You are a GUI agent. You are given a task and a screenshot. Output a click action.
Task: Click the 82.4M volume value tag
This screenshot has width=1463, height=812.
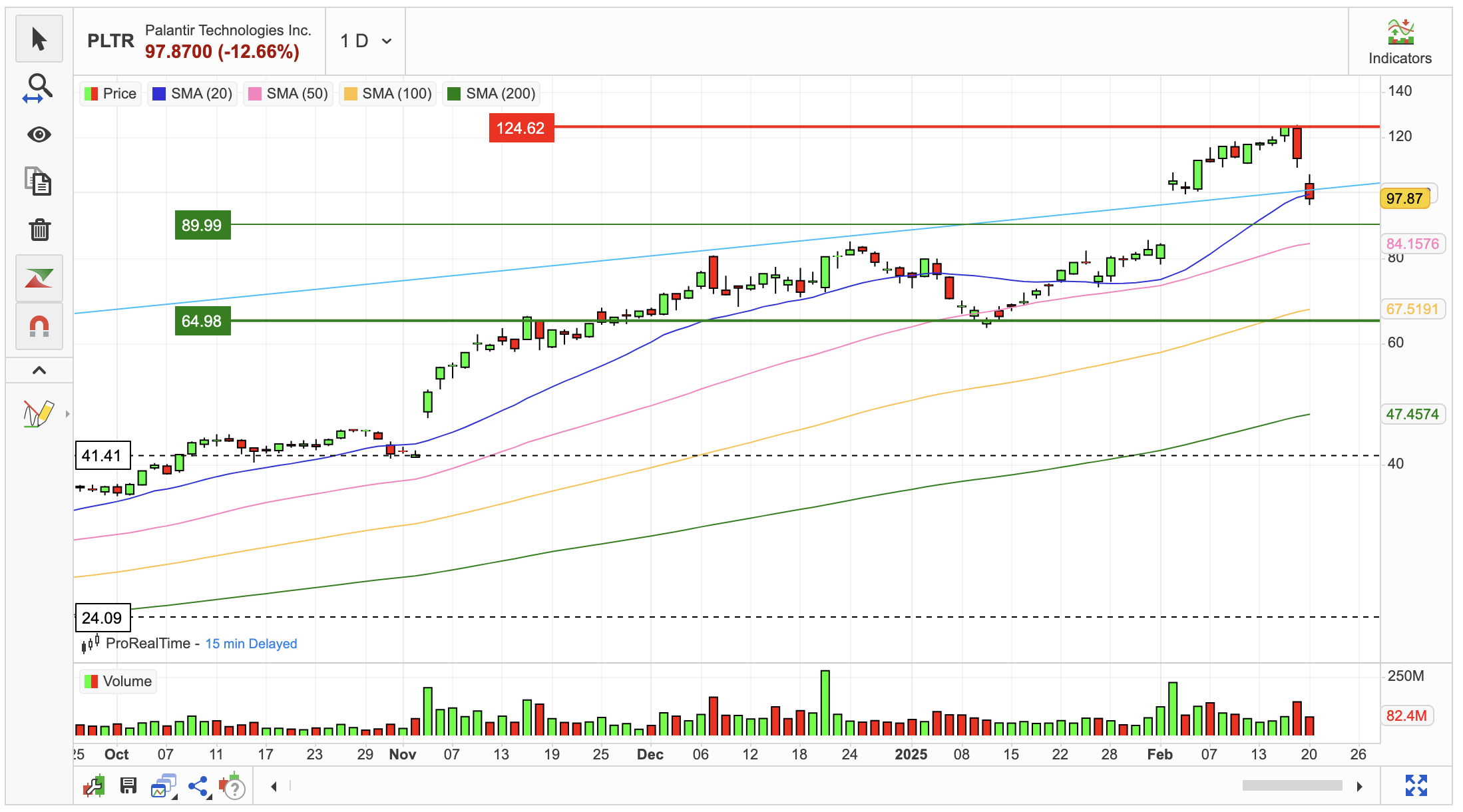pyautogui.click(x=1406, y=715)
